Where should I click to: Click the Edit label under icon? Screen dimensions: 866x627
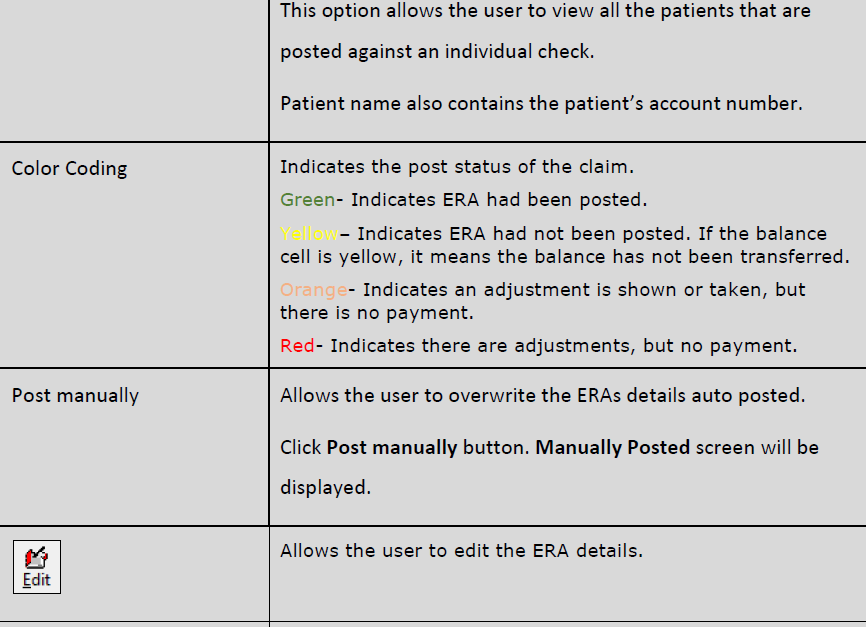36,580
